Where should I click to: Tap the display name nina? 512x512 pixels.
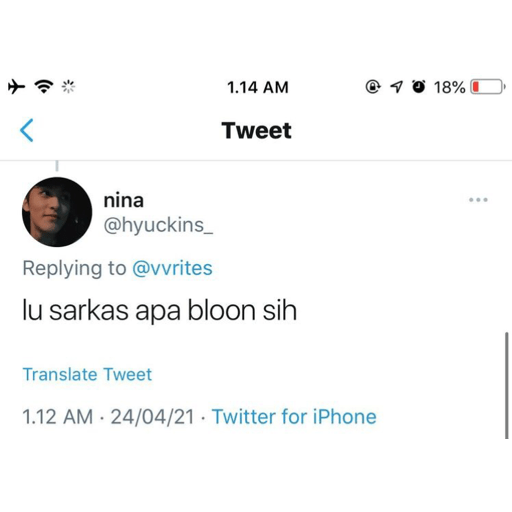pos(124,200)
